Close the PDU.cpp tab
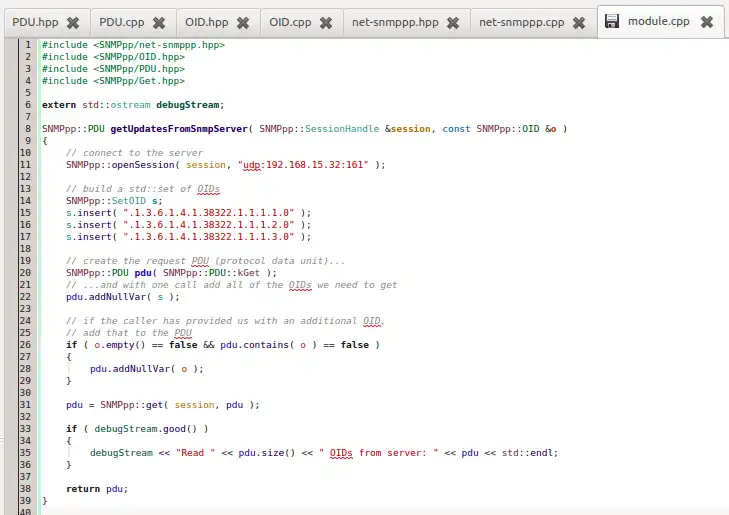Viewport: 729px width, 515px height. 159,23
